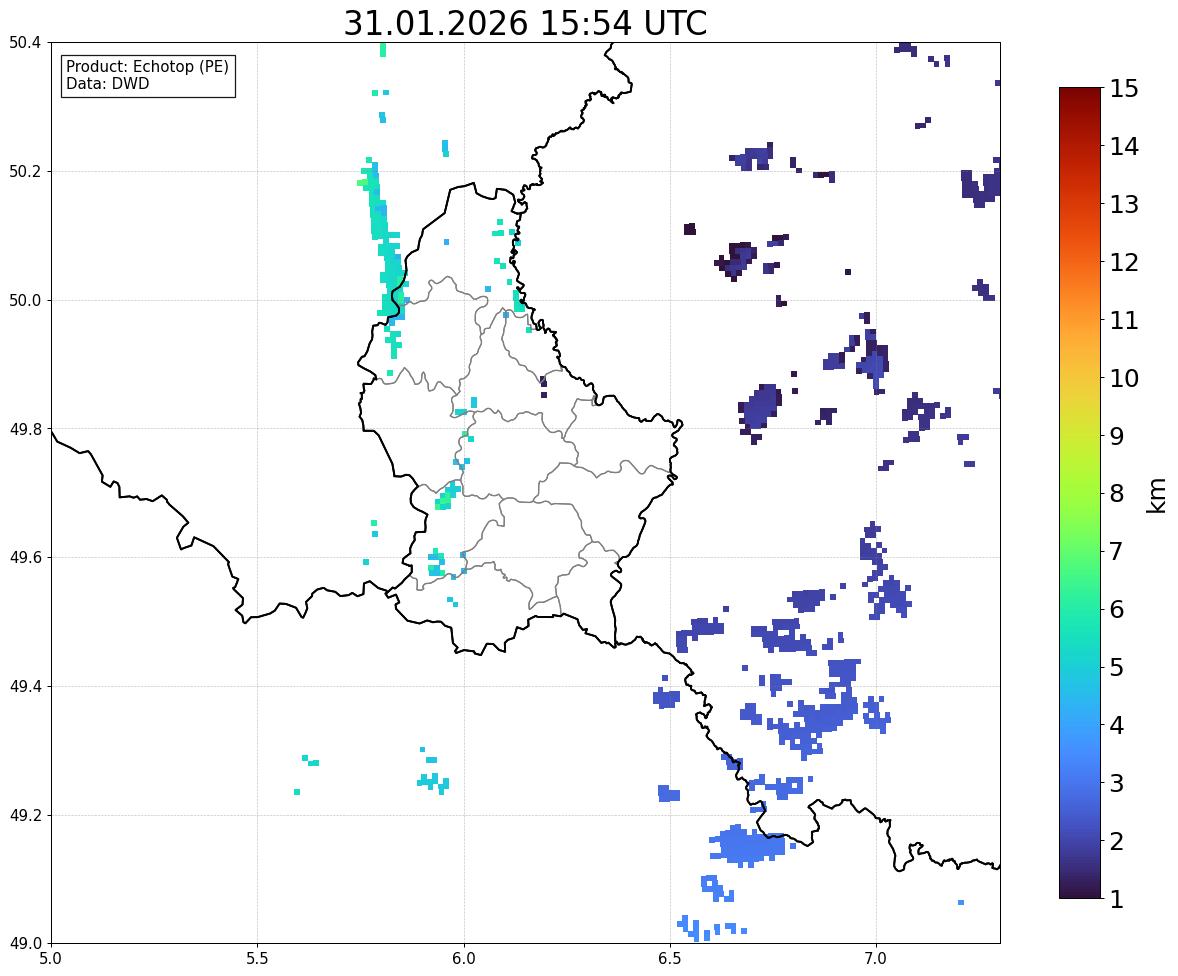
Task: Click the 5.5 longitude axis tick label
Action: coord(257,959)
